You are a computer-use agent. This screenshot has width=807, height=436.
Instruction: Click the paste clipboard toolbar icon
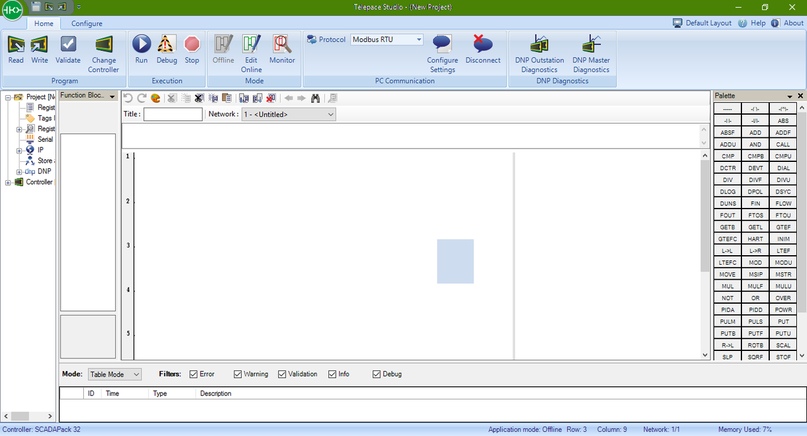(x=226, y=98)
